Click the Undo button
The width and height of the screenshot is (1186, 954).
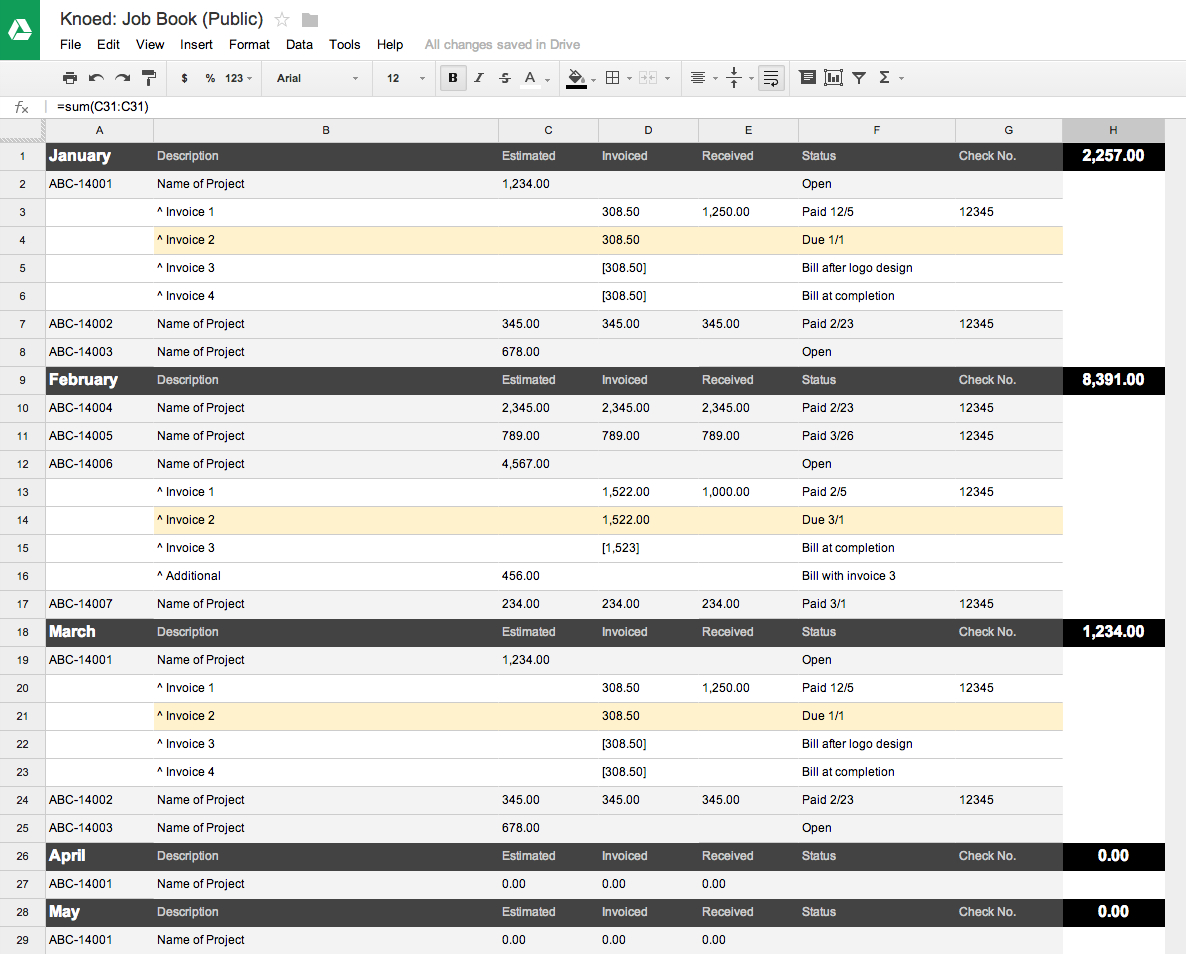94,78
